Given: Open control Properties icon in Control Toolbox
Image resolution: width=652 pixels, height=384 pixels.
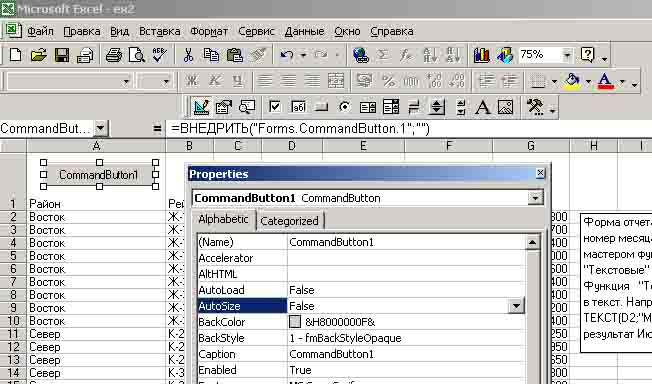Looking at the screenshot, I should coord(224,107).
